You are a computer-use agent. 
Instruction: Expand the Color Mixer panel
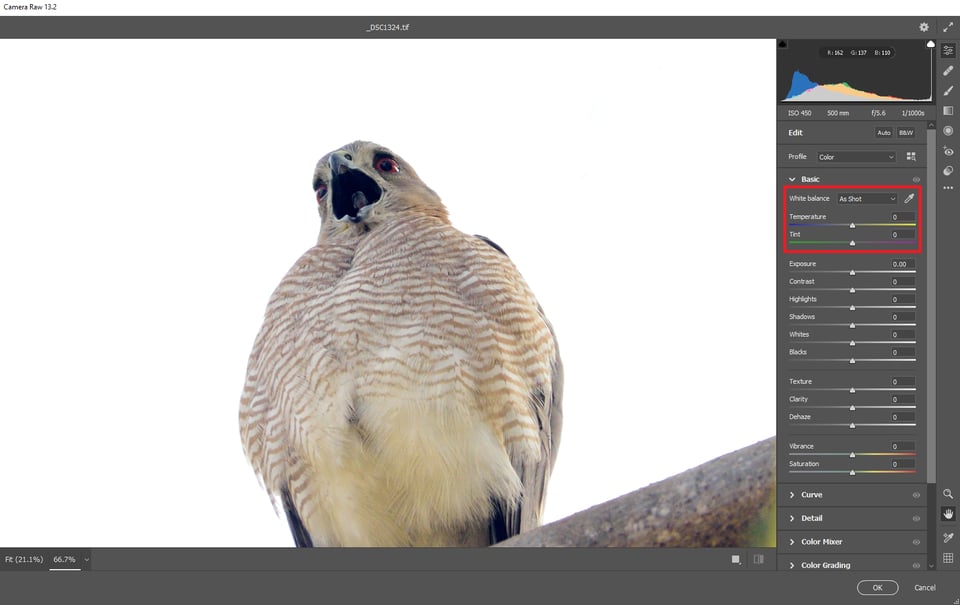click(x=792, y=542)
